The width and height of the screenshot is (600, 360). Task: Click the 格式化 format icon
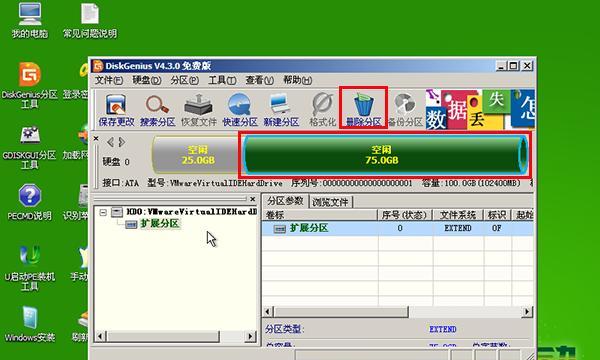(x=323, y=110)
